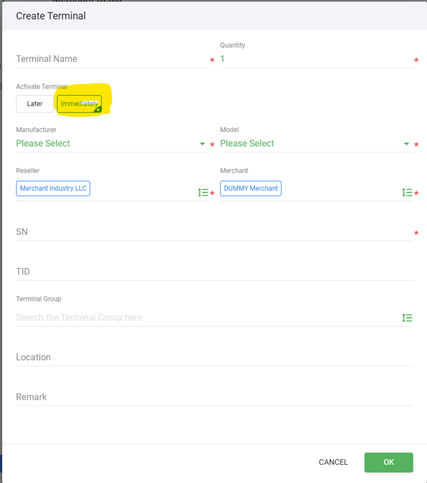Viewport: 427px width, 483px height.
Task: Select Immediately activation option
Action: point(79,104)
